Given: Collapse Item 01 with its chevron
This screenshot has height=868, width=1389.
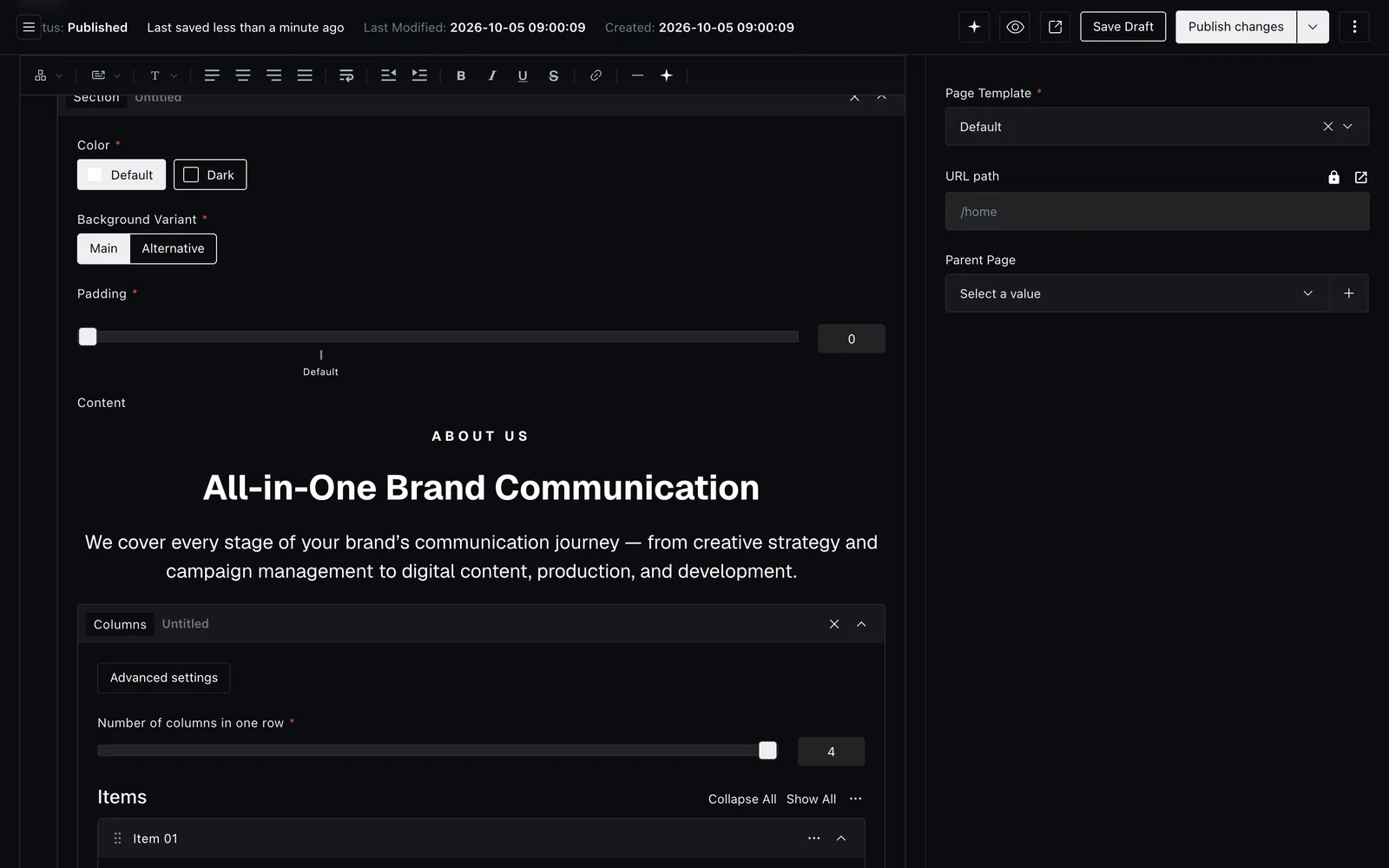Looking at the screenshot, I should coord(840,838).
